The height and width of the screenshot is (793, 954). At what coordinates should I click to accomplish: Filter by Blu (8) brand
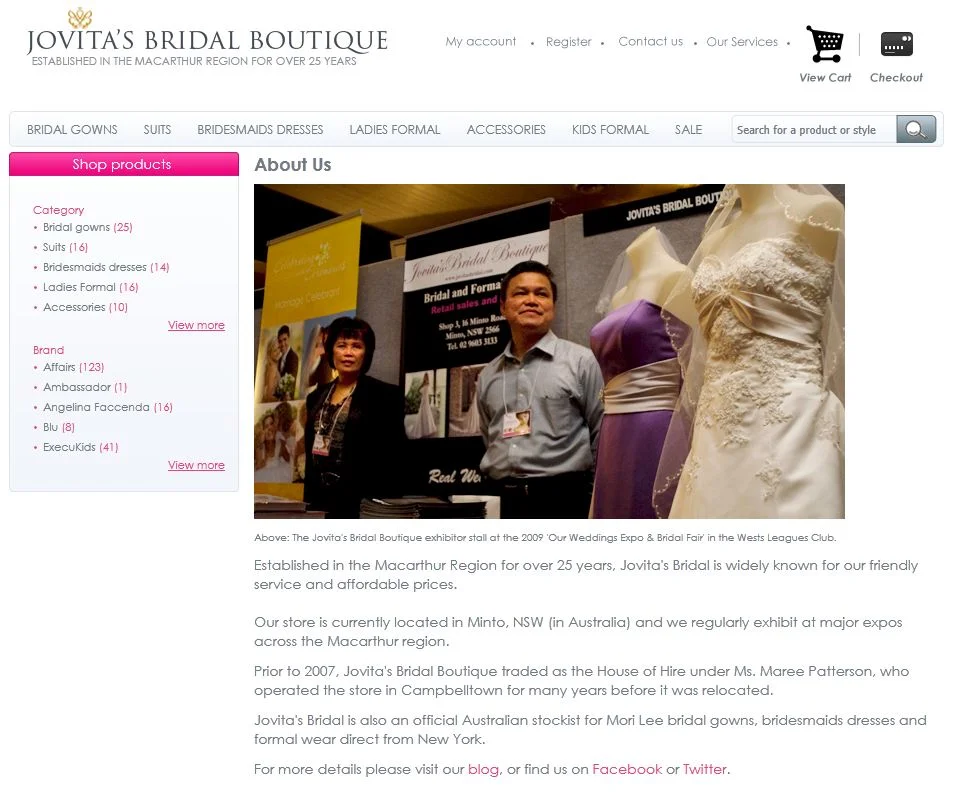click(58, 427)
